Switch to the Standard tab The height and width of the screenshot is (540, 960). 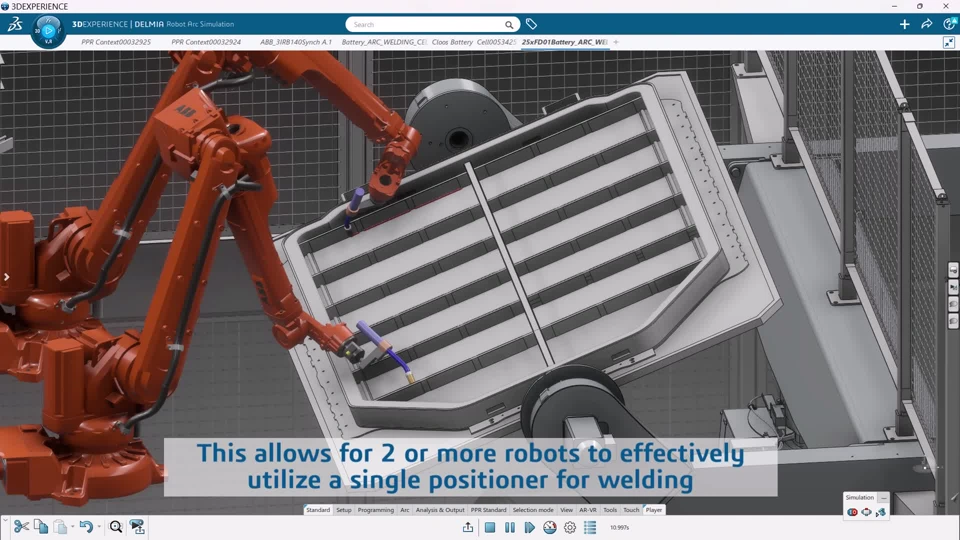[x=318, y=509]
